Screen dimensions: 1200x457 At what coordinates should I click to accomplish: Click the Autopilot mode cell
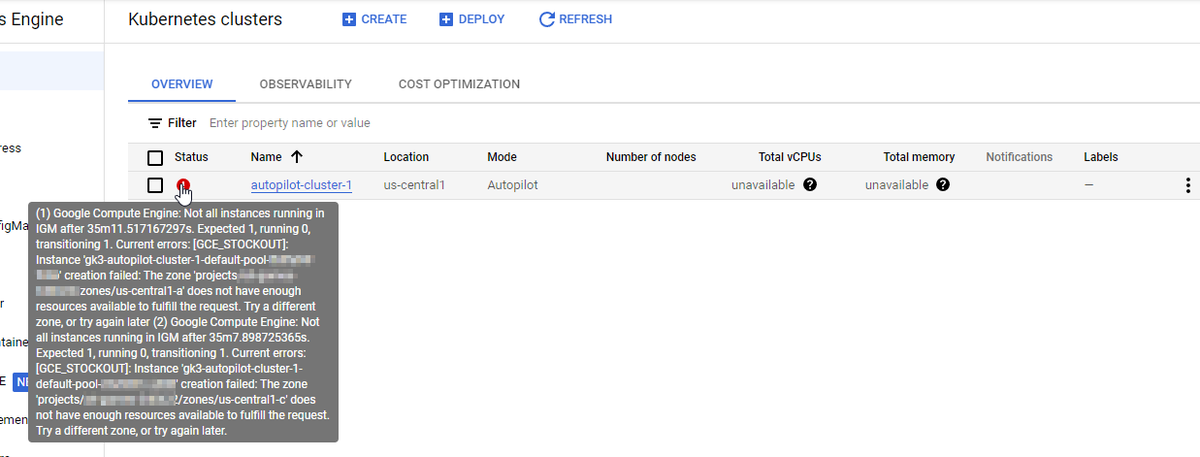(x=512, y=185)
